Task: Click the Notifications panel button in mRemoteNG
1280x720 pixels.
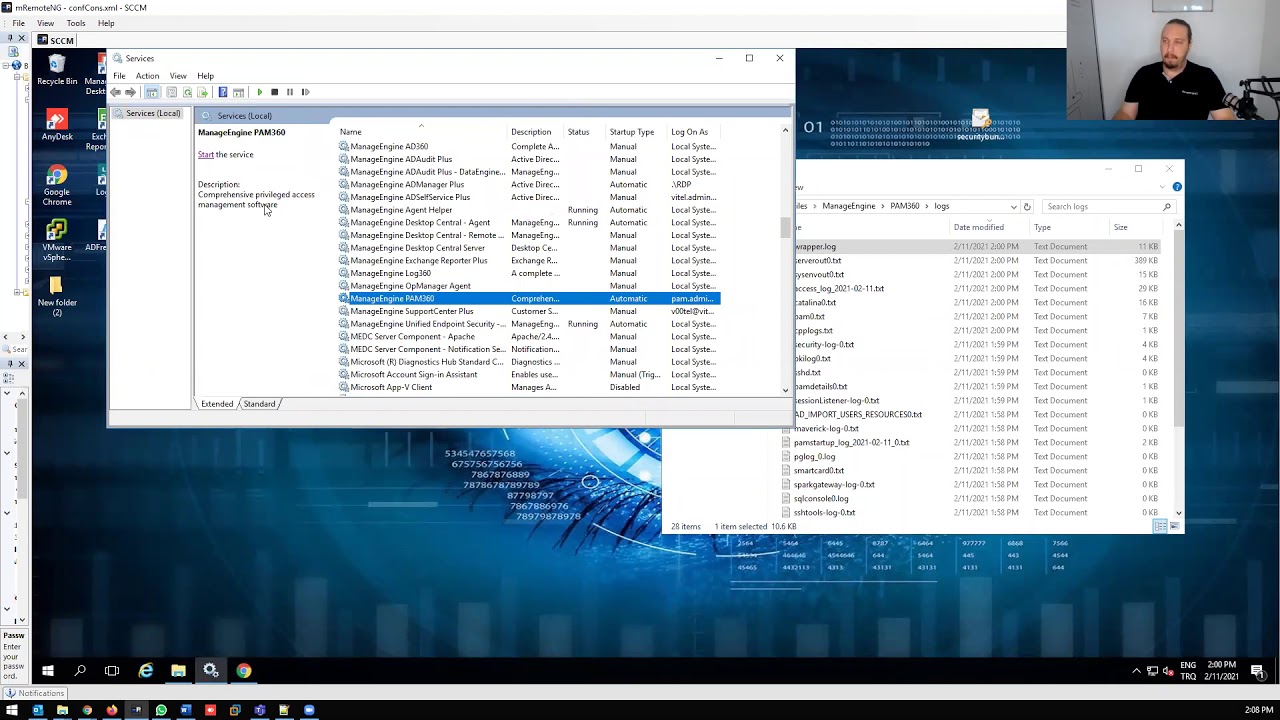Action: [35, 693]
